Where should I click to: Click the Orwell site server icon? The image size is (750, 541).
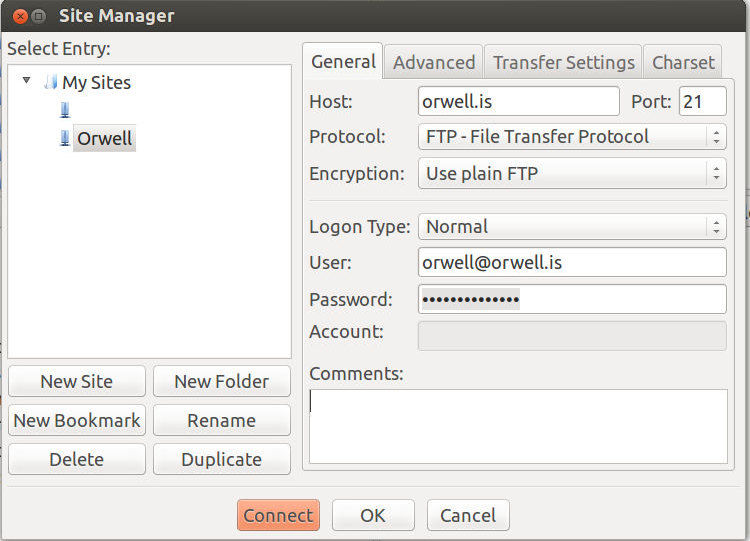coord(65,138)
